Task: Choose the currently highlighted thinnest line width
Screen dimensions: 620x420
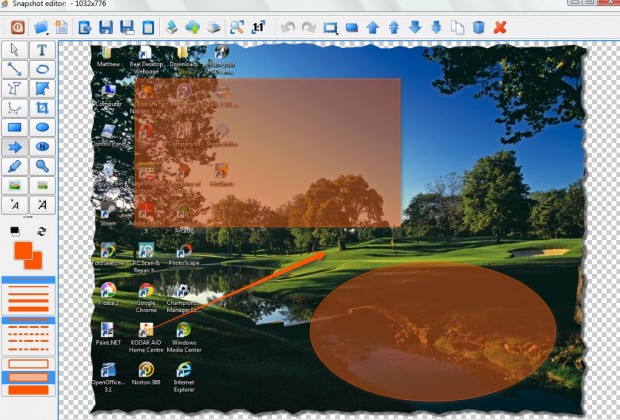Action: 28,280
